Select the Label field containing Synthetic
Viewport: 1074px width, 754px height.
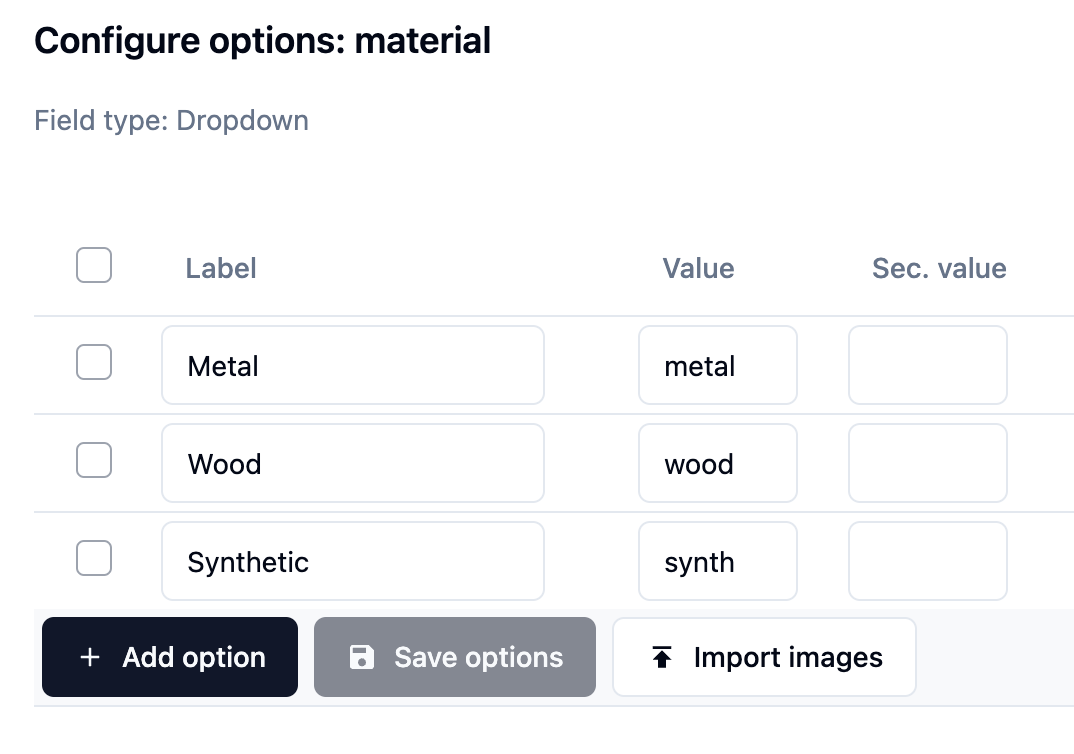tap(352, 561)
